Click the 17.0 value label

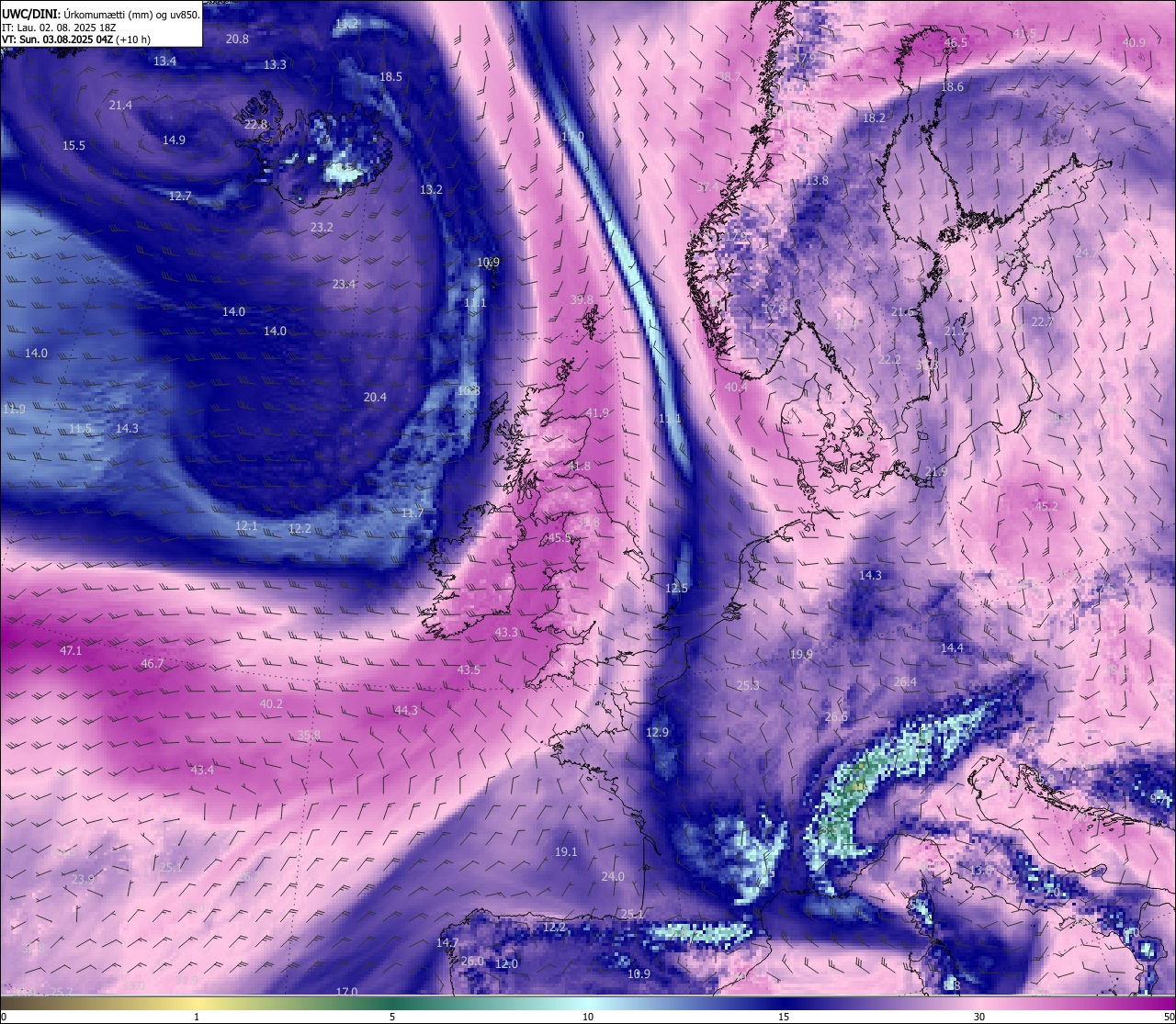coord(346,992)
